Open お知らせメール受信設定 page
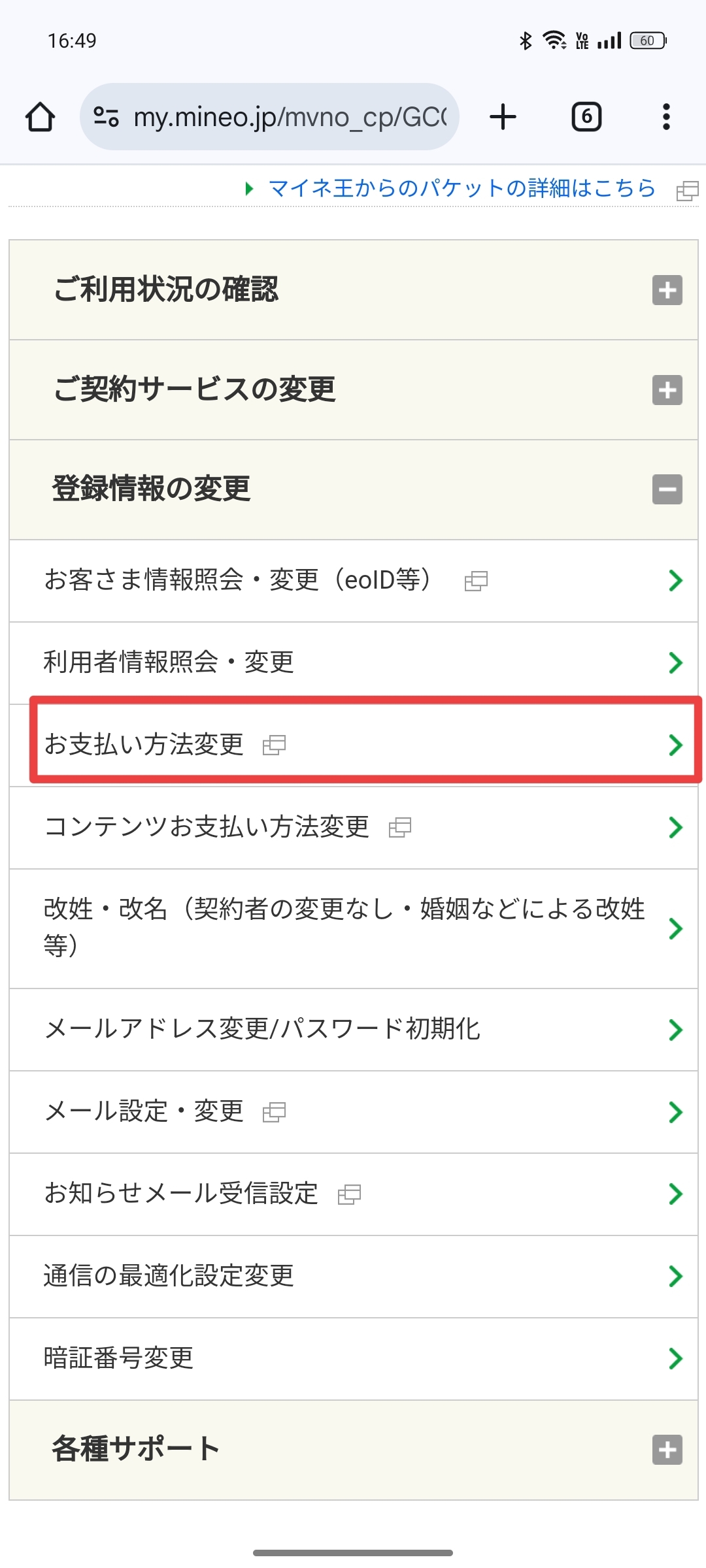 [x=181, y=1194]
